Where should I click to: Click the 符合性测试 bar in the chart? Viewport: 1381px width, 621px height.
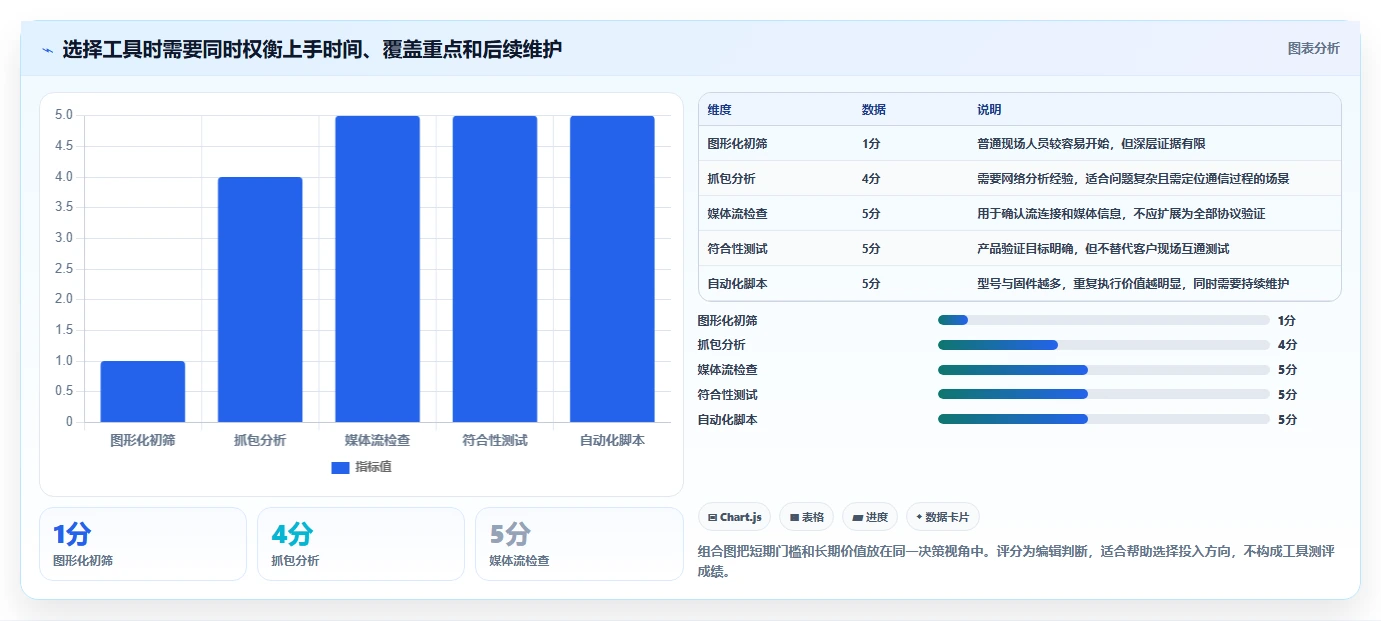[495, 269]
